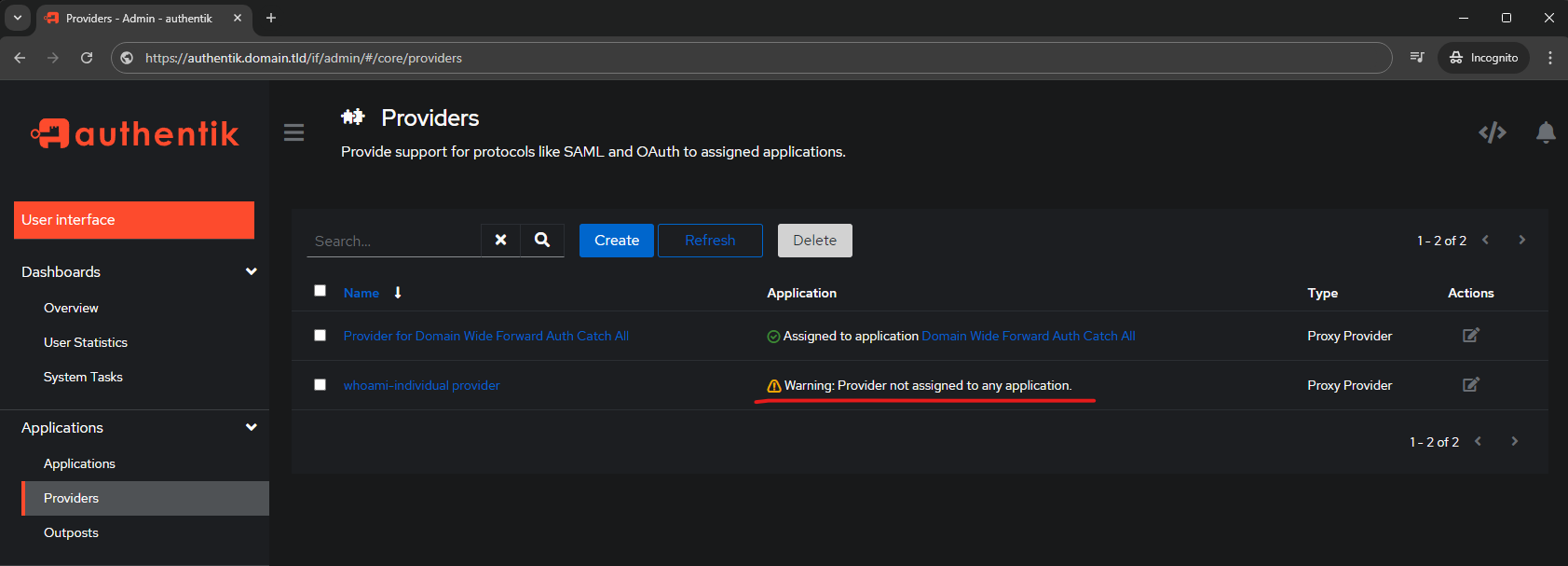Toggle the sidebar hamburger menu
The width and height of the screenshot is (1568, 566).
(294, 132)
